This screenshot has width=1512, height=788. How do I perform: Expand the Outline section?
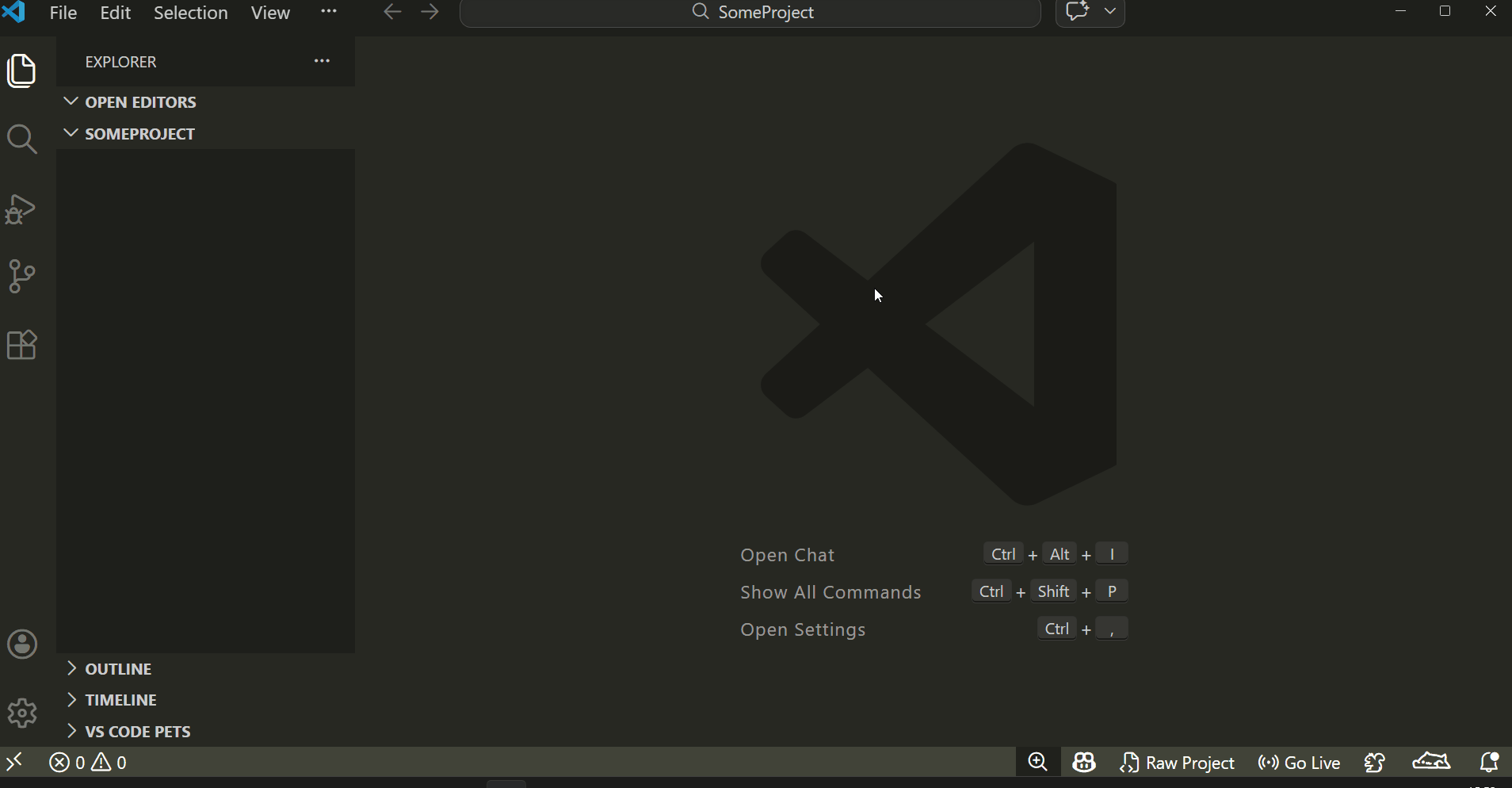pyautogui.click(x=206, y=668)
